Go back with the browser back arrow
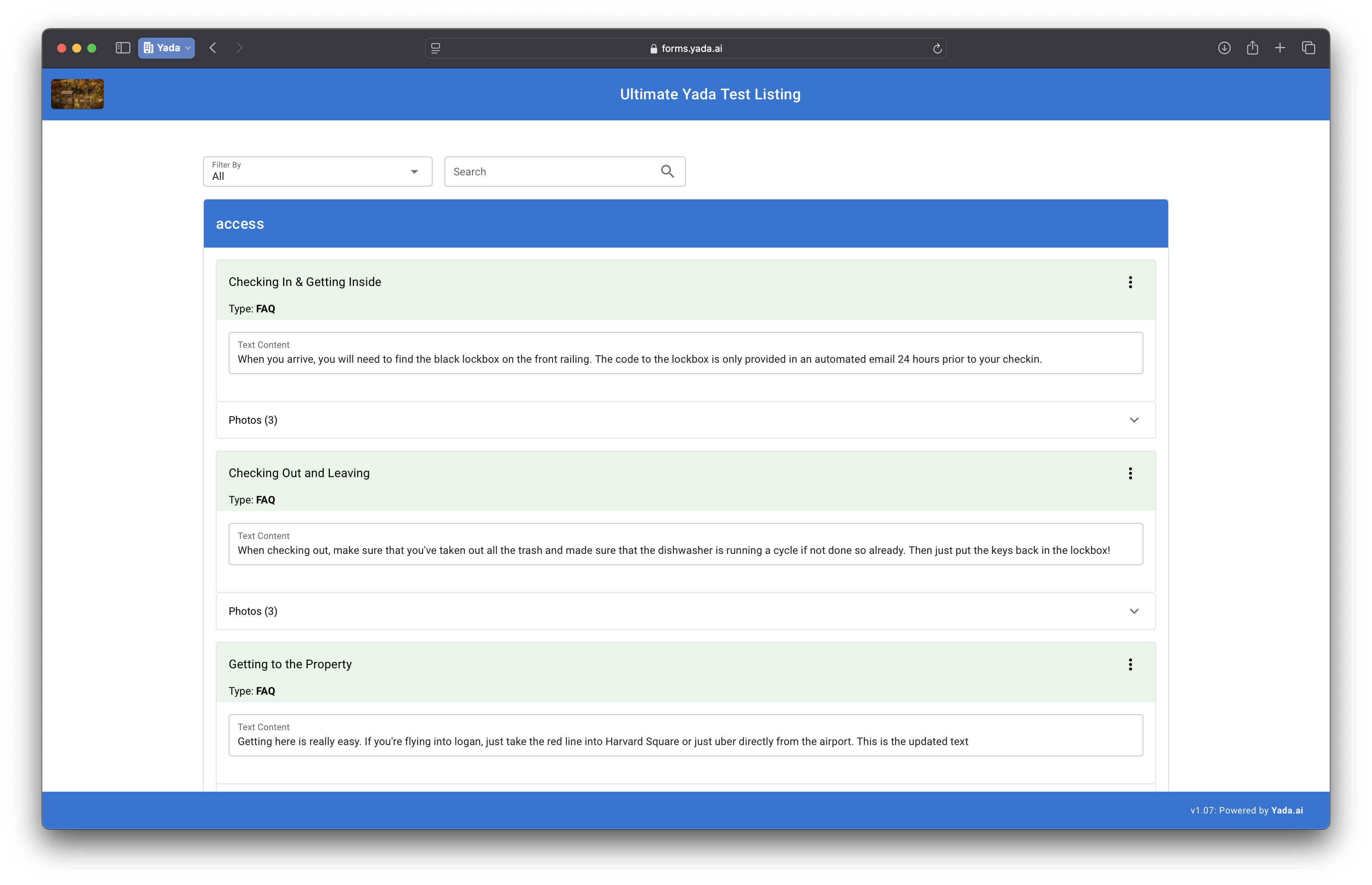 213,48
